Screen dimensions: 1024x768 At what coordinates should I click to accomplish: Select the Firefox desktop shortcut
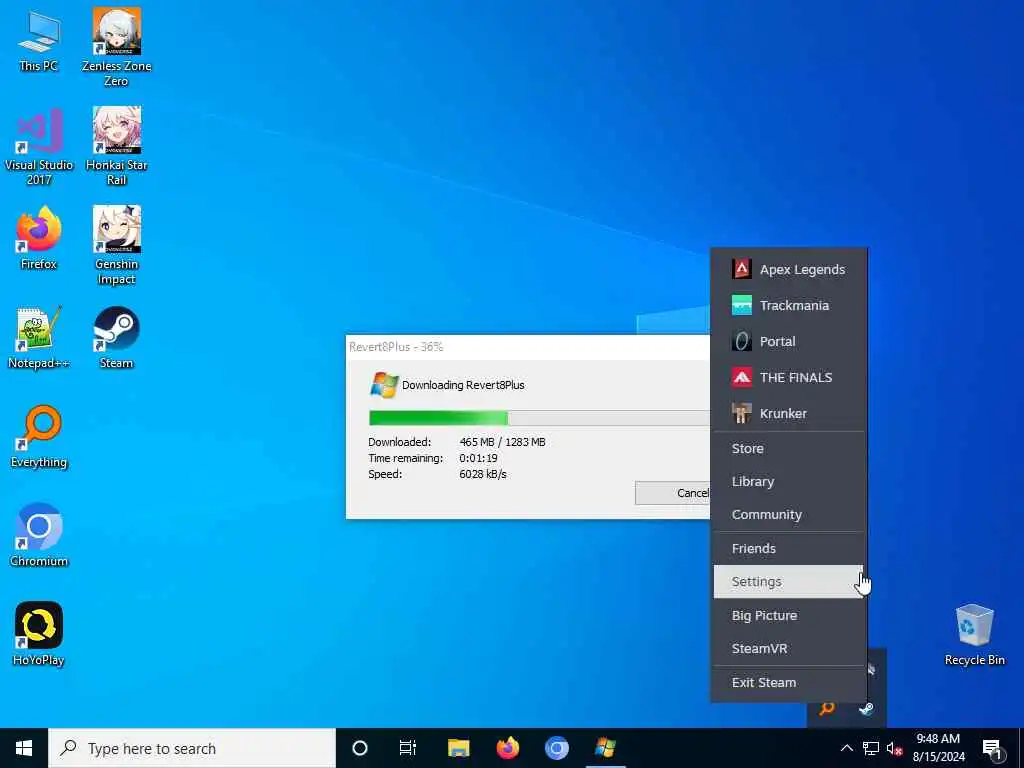point(39,238)
